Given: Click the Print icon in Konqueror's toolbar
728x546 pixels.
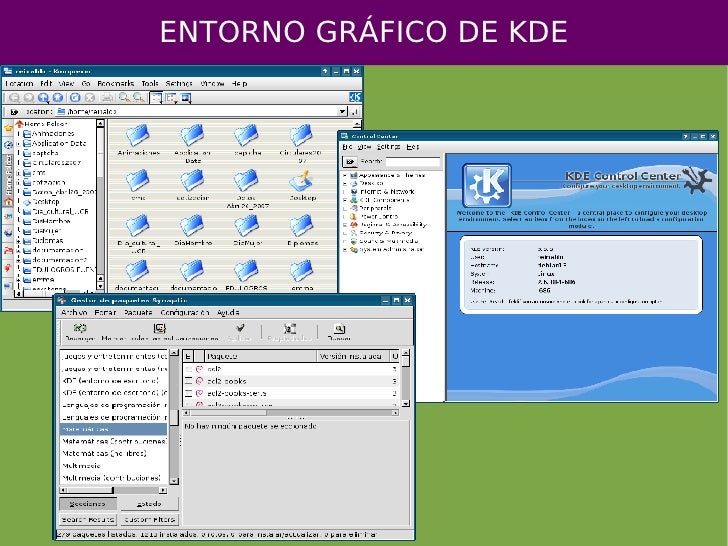Looking at the screenshot, I should 108,98.
